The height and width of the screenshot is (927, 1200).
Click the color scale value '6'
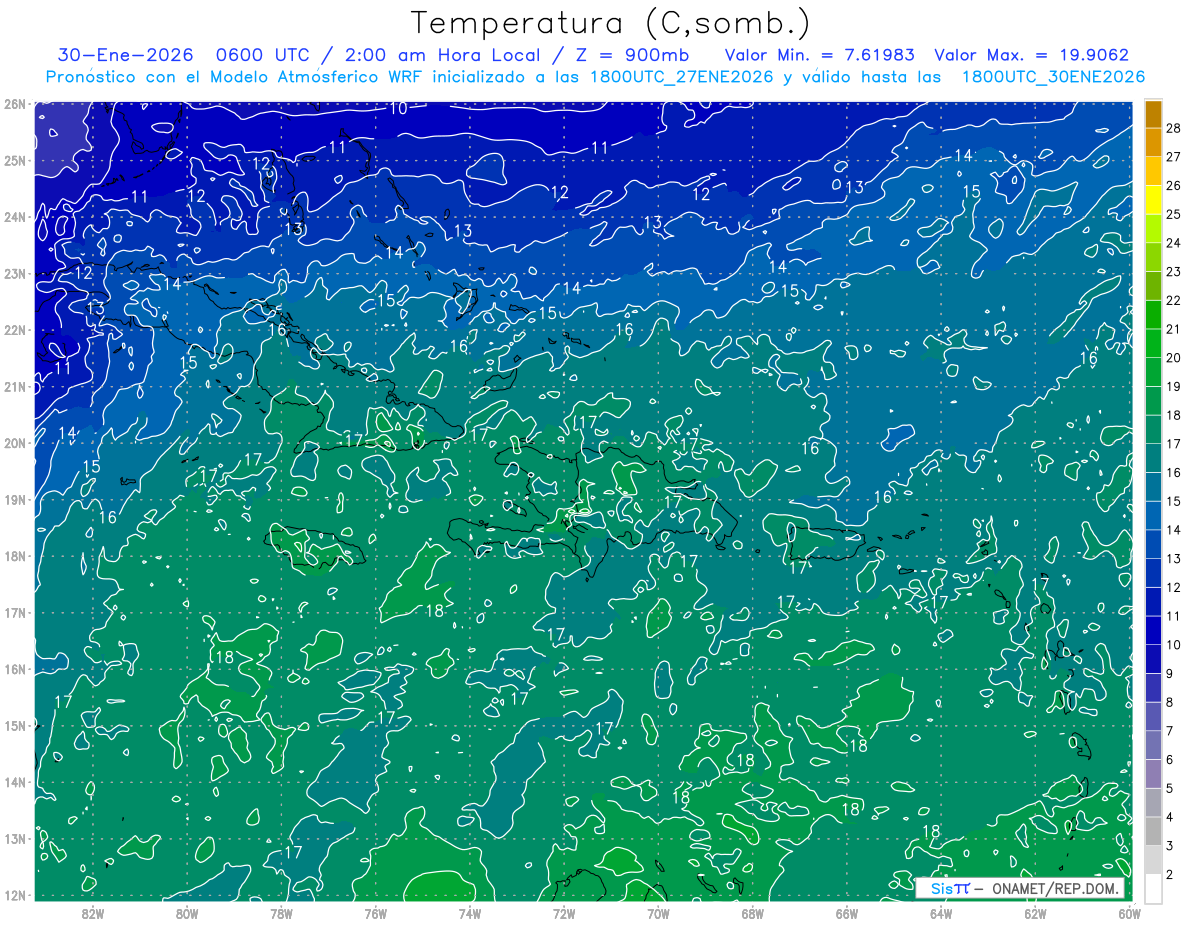(1170, 760)
